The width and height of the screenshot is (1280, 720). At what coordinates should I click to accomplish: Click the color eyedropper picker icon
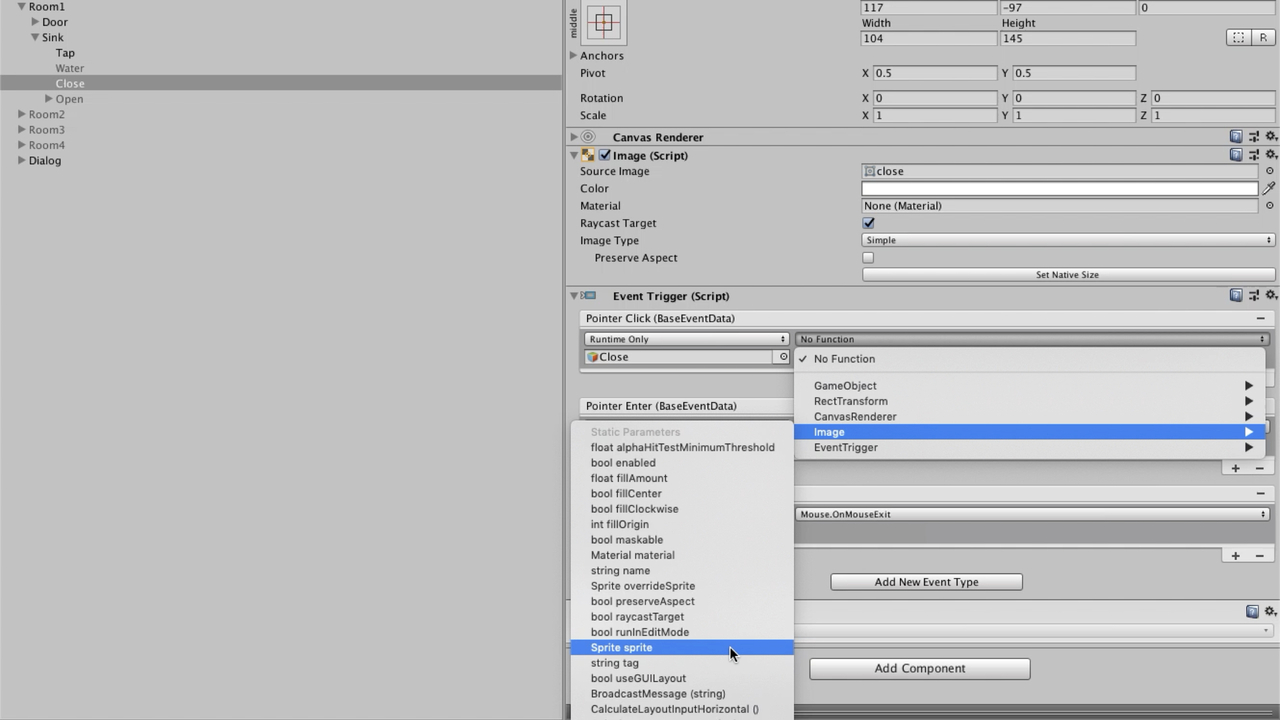[1269, 188]
